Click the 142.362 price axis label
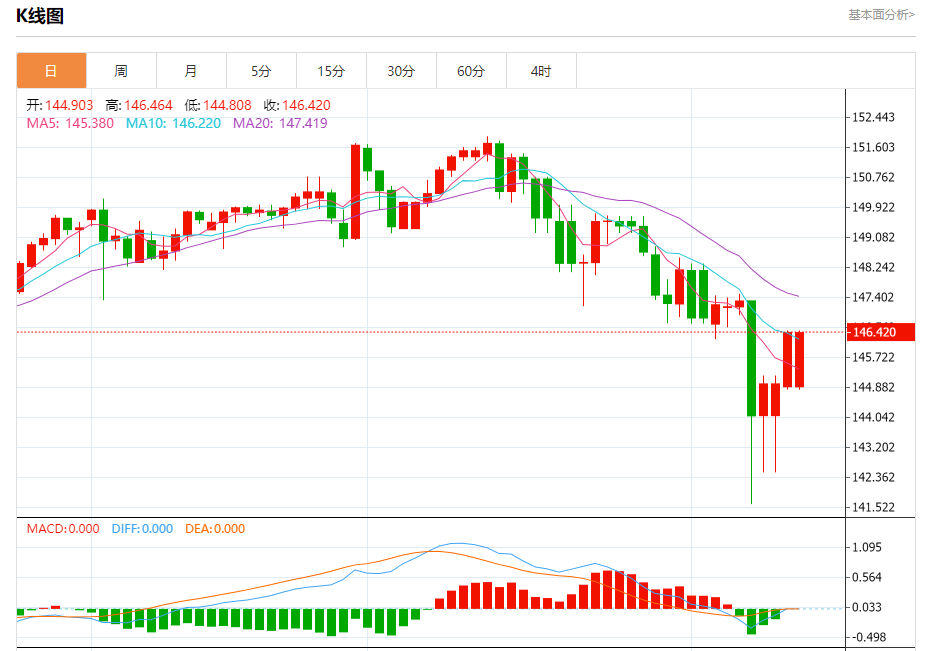This screenshot has width=927, height=651. [873, 477]
